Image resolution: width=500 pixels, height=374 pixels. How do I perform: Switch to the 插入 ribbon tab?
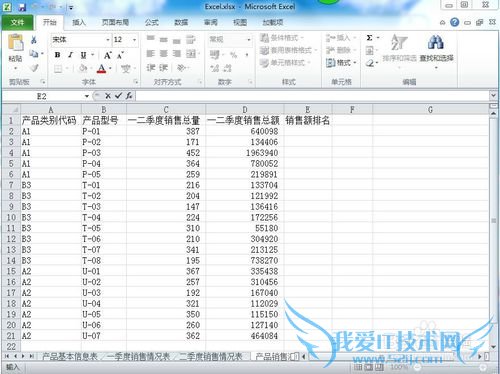(x=79, y=22)
